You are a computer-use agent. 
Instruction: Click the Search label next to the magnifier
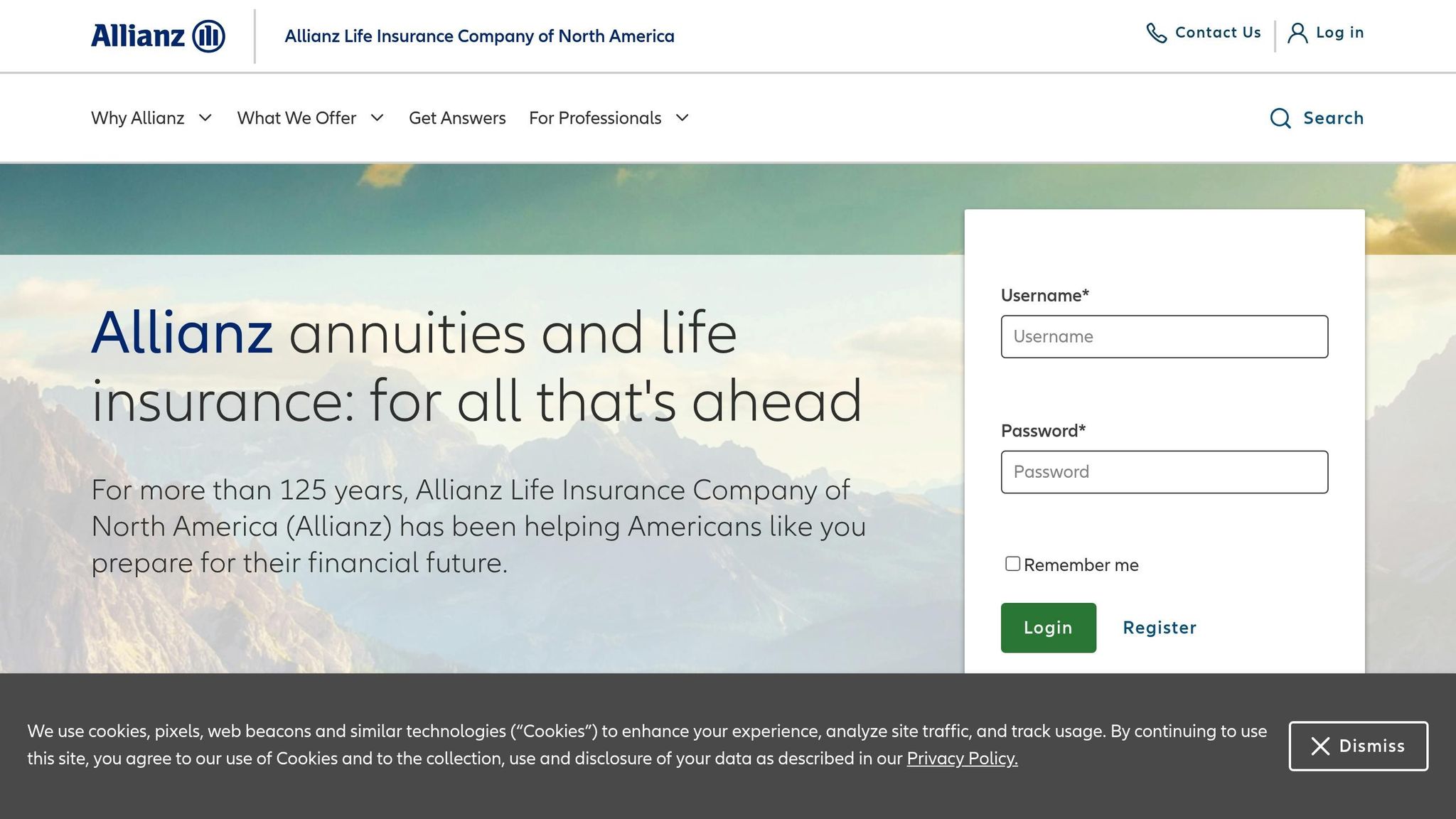[1332, 118]
